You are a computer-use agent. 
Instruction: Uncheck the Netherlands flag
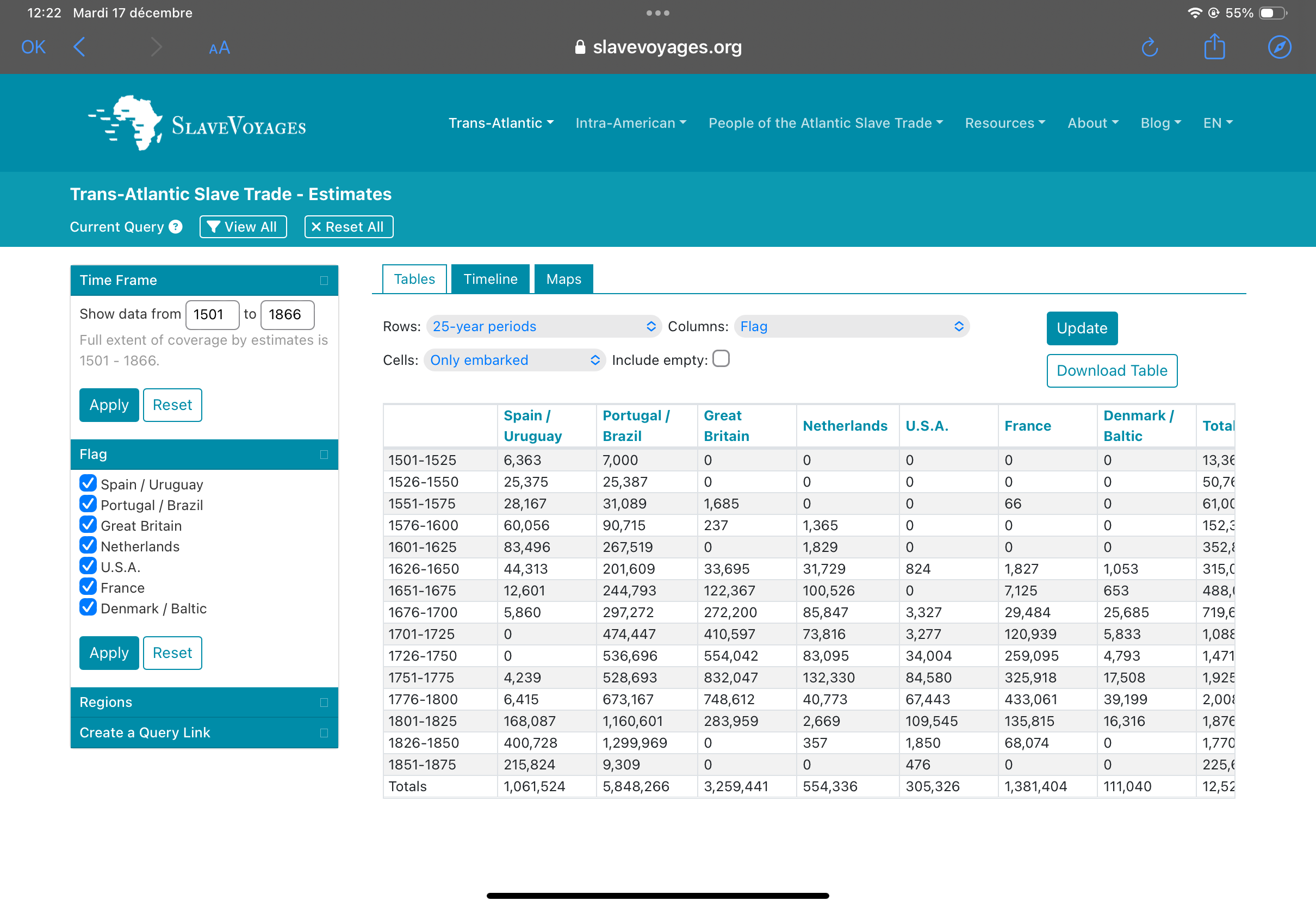point(88,545)
